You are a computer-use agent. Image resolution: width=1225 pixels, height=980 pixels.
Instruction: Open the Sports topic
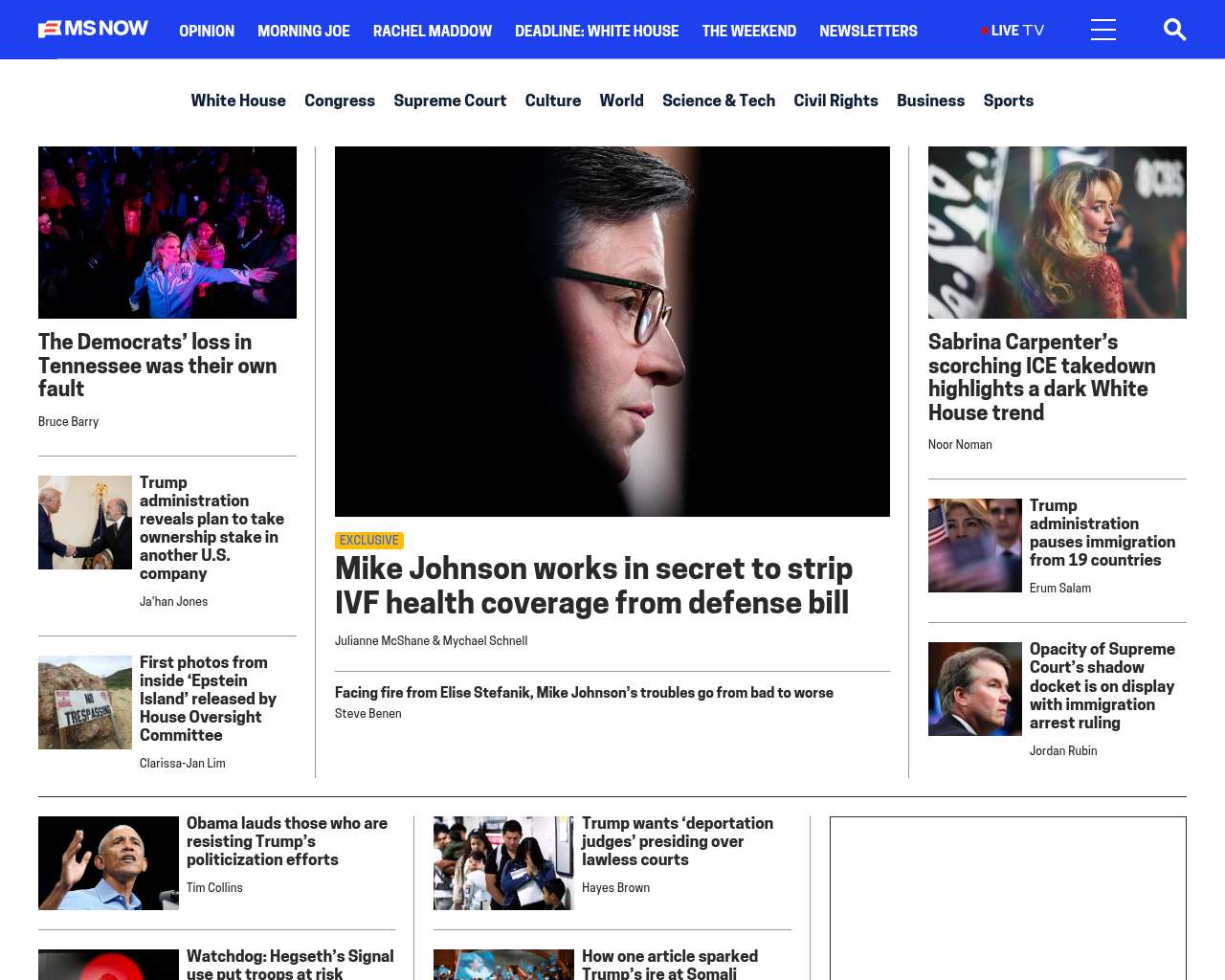[1009, 100]
